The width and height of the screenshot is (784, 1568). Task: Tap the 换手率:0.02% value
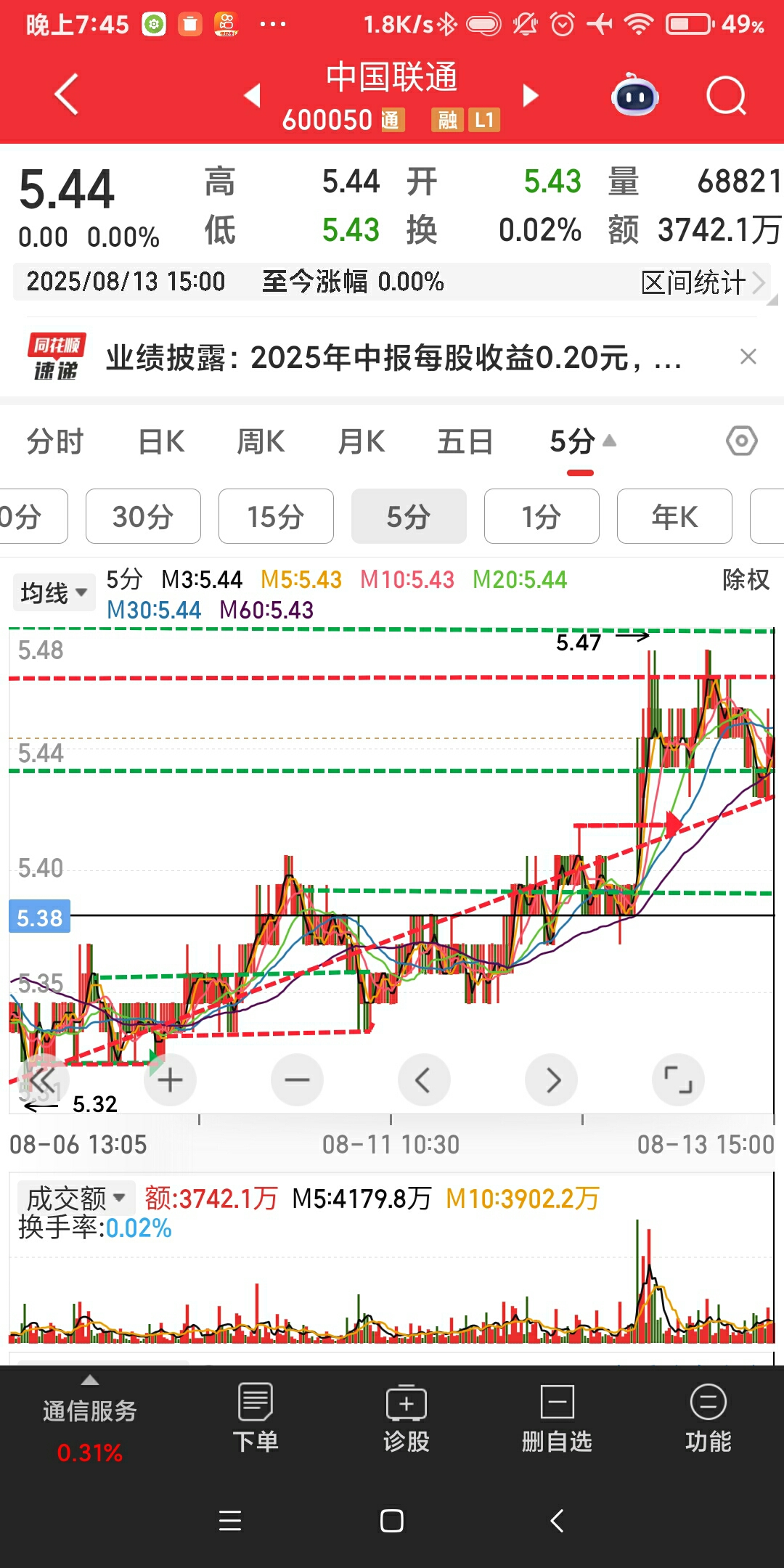point(95,1228)
